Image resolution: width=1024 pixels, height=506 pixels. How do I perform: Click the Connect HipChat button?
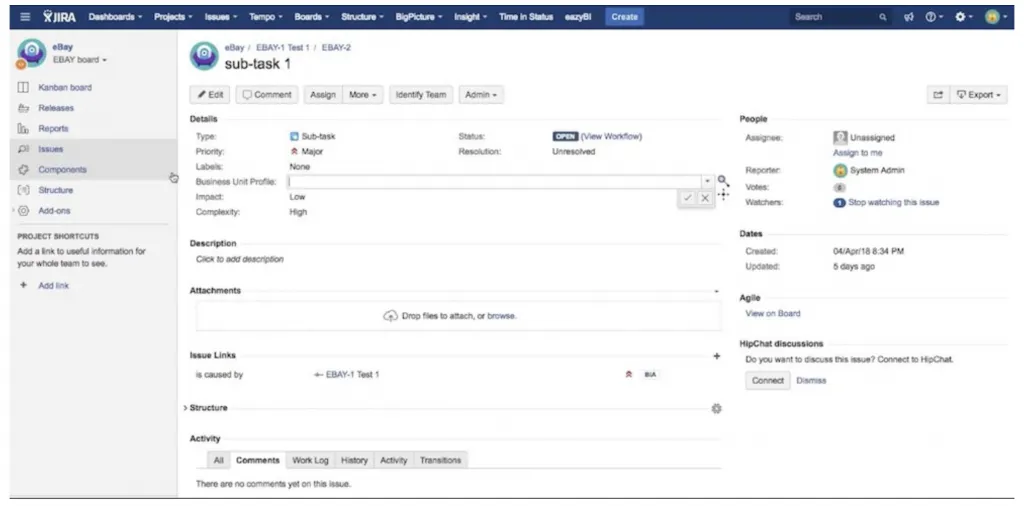coord(767,381)
